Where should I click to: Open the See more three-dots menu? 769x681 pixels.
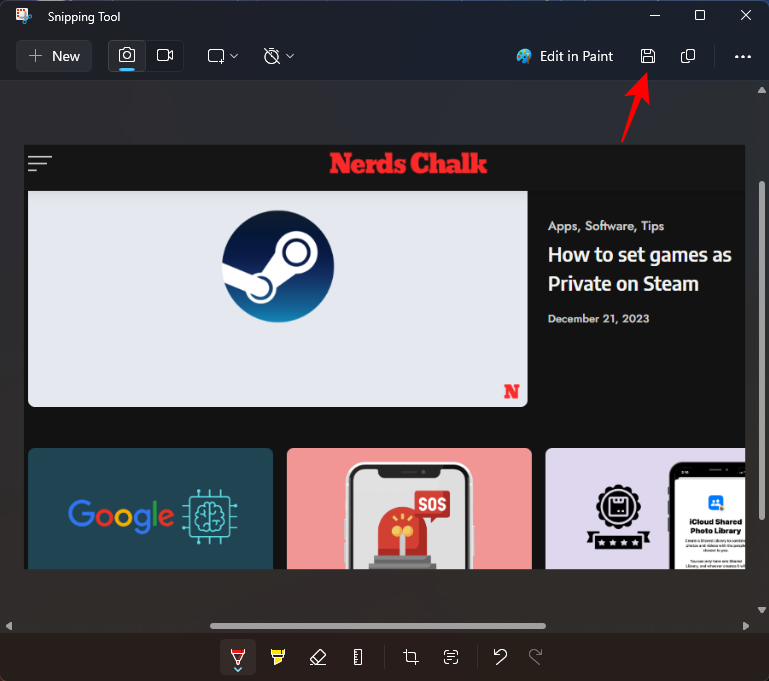[x=742, y=56]
